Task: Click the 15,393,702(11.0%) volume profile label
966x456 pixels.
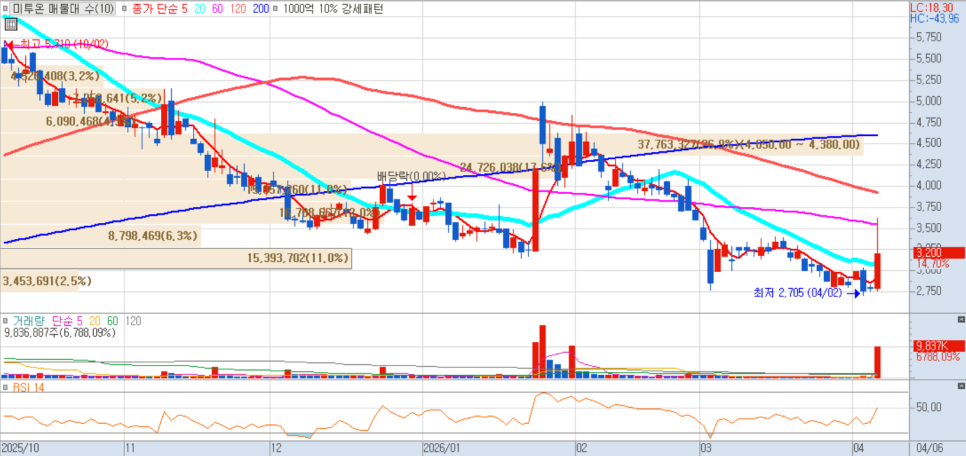Action: tap(298, 259)
